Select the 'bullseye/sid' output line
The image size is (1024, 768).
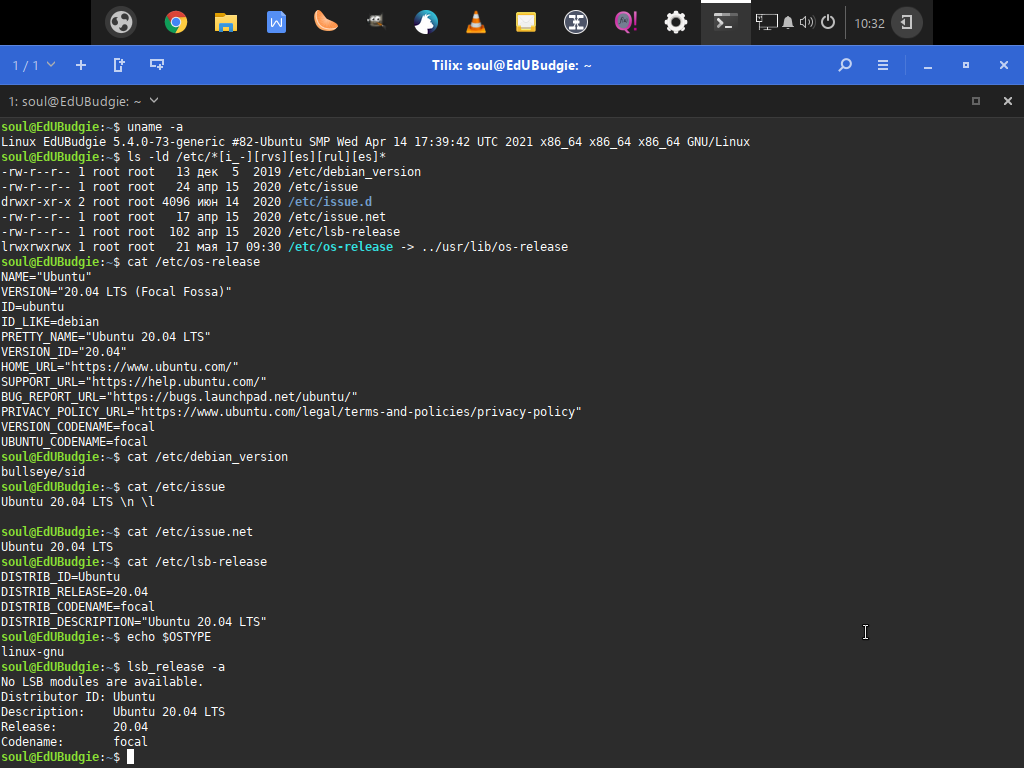[x=43, y=472]
